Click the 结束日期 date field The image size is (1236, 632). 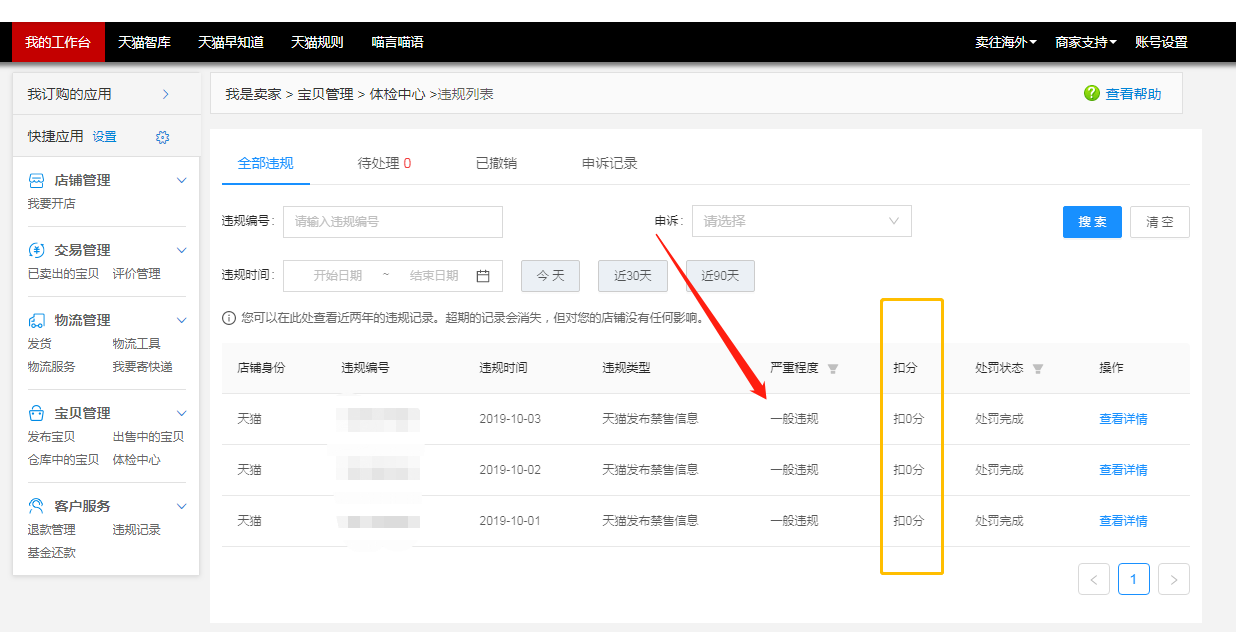coord(434,276)
